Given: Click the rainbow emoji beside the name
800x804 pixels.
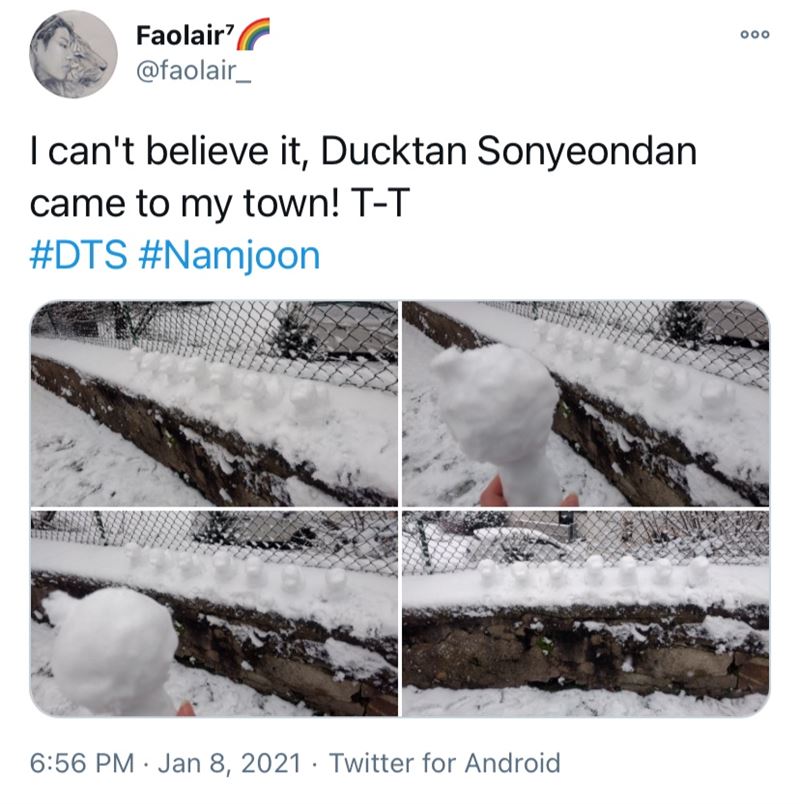Looking at the screenshot, I should pyautogui.click(x=253, y=34).
